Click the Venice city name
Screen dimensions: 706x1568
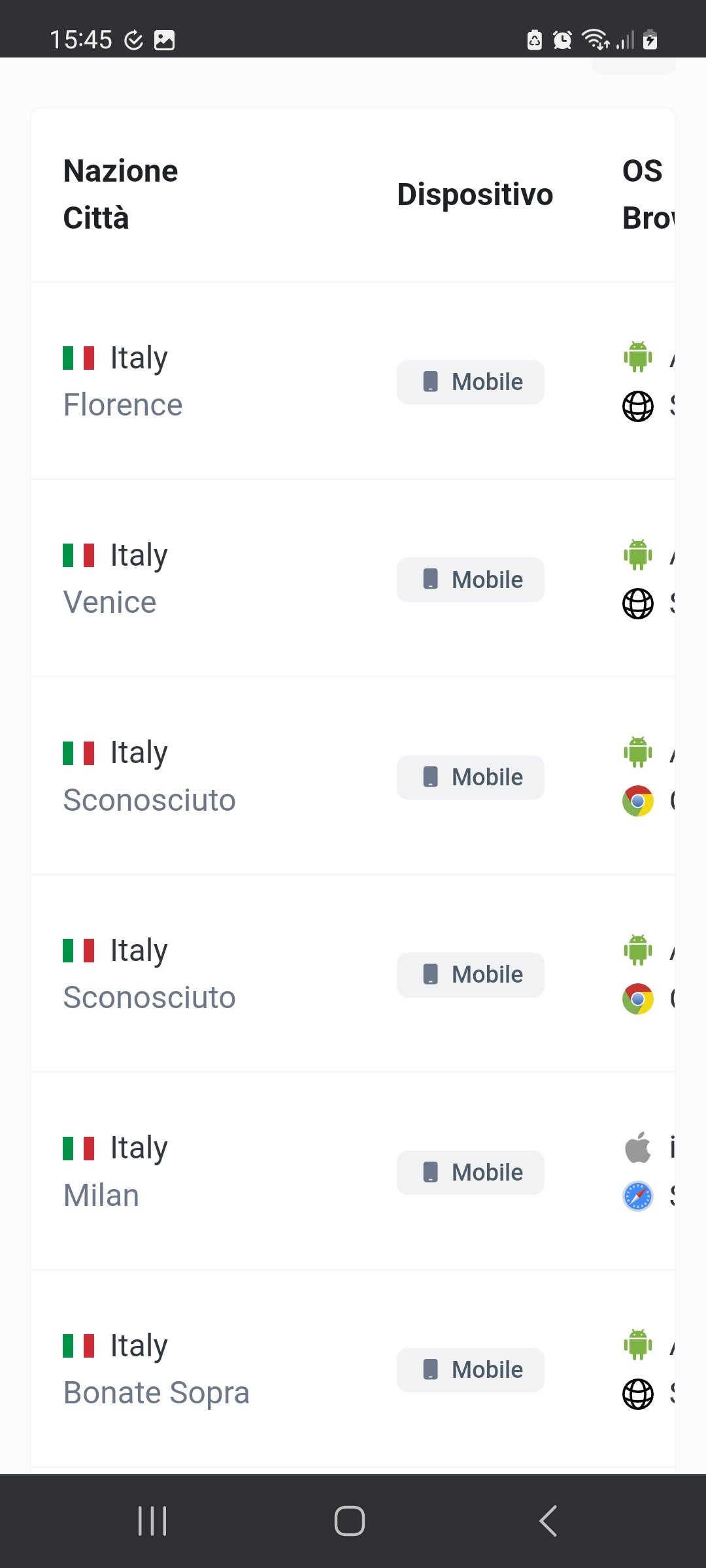click(x=110, y=602)
